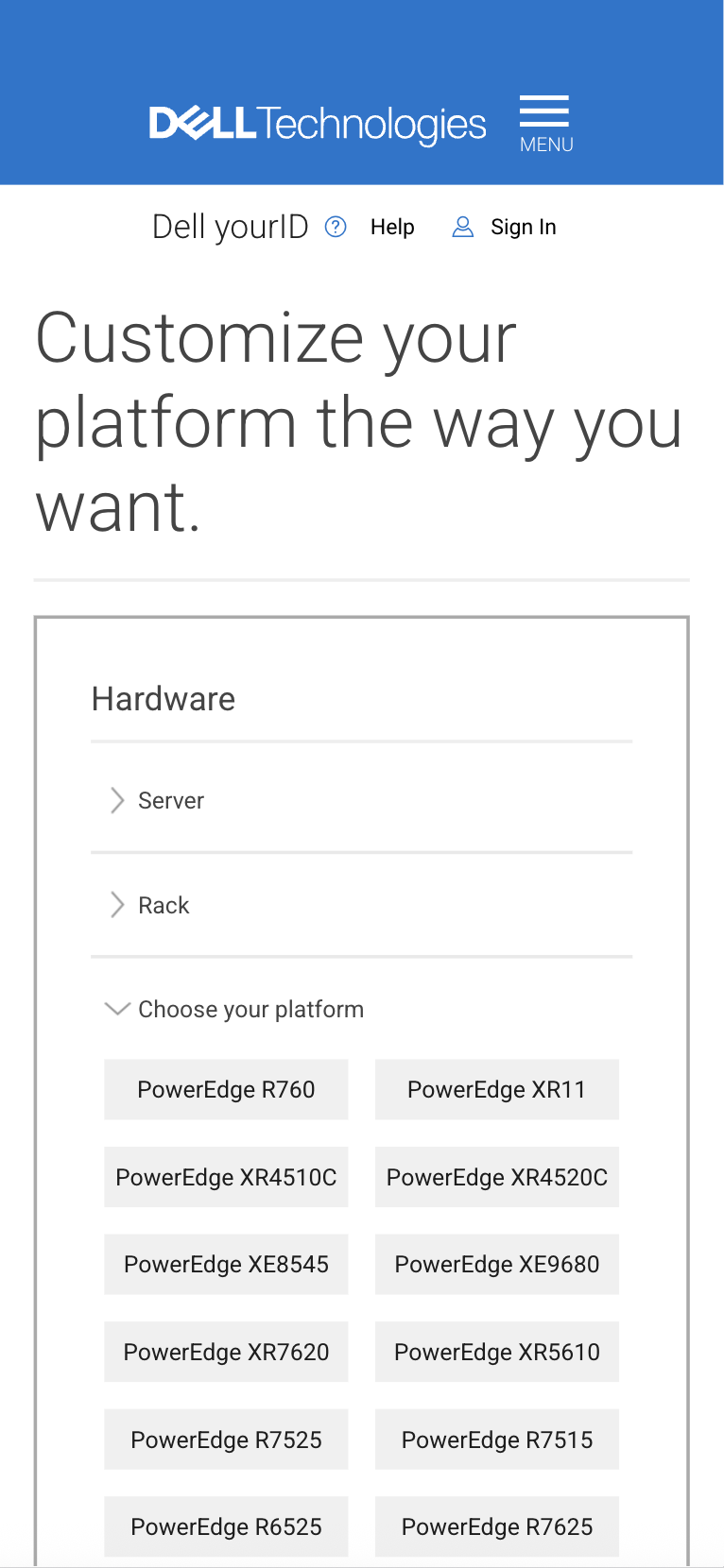724x1568 pixels.
Task: Choose PowerEdge XR4520C option
Action: (x=496, y=1177)
